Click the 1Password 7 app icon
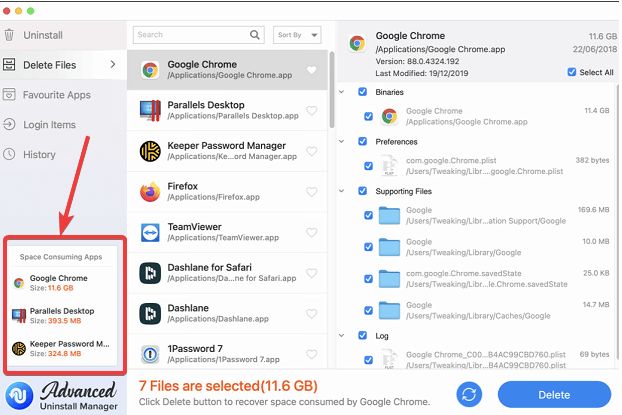The image size is (622, 415). click(150, 355)
